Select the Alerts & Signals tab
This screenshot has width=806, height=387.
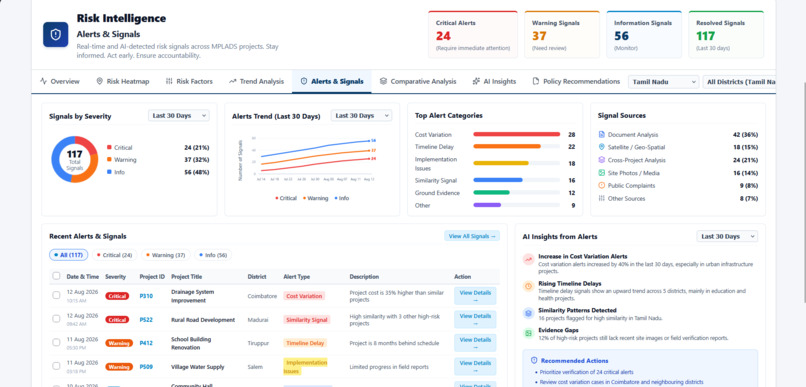pos(332,81)
